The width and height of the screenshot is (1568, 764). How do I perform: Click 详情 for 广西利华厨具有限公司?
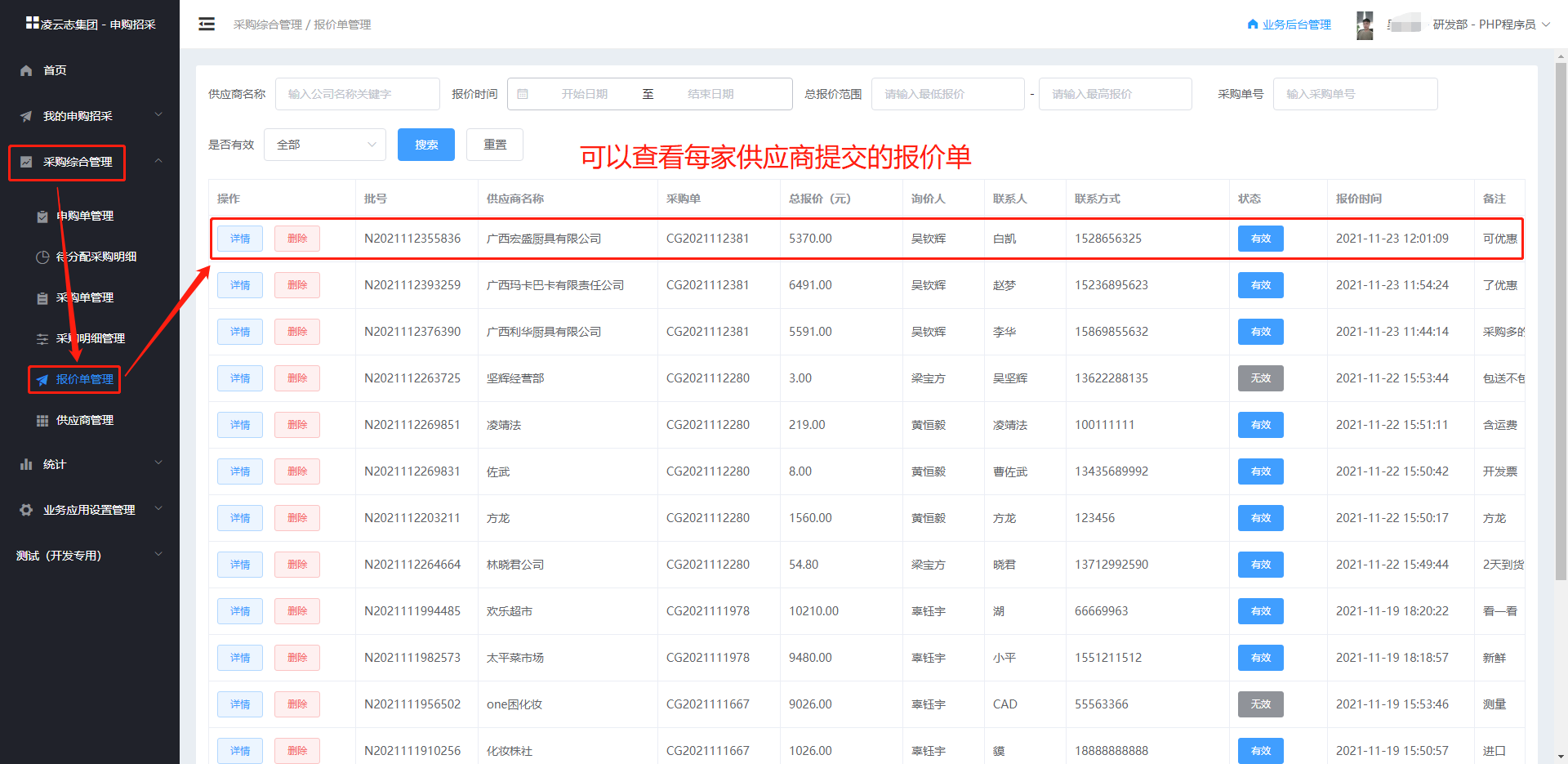pos(240,332)
